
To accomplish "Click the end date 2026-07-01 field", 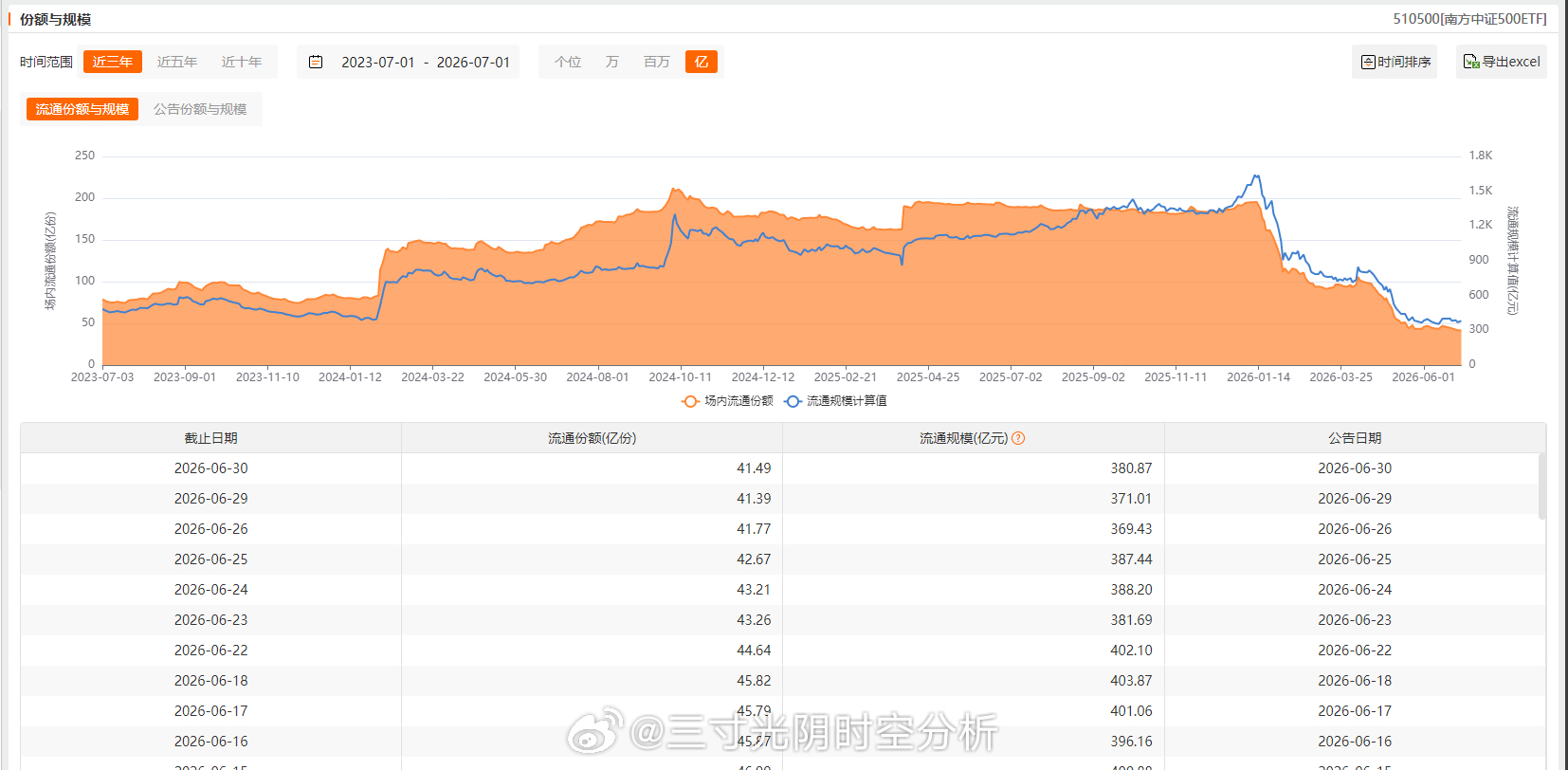I will click(x=473, y=62).
